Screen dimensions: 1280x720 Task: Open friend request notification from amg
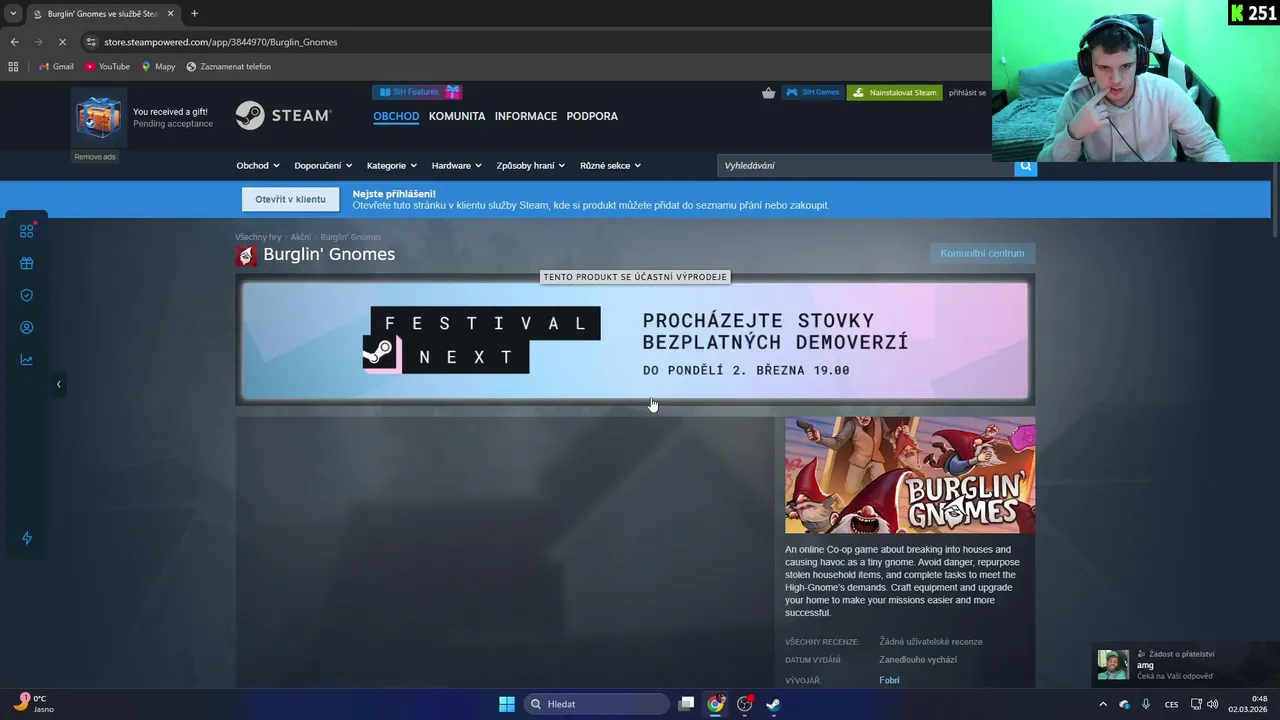pyautogui.click(x=1184, y=665)
